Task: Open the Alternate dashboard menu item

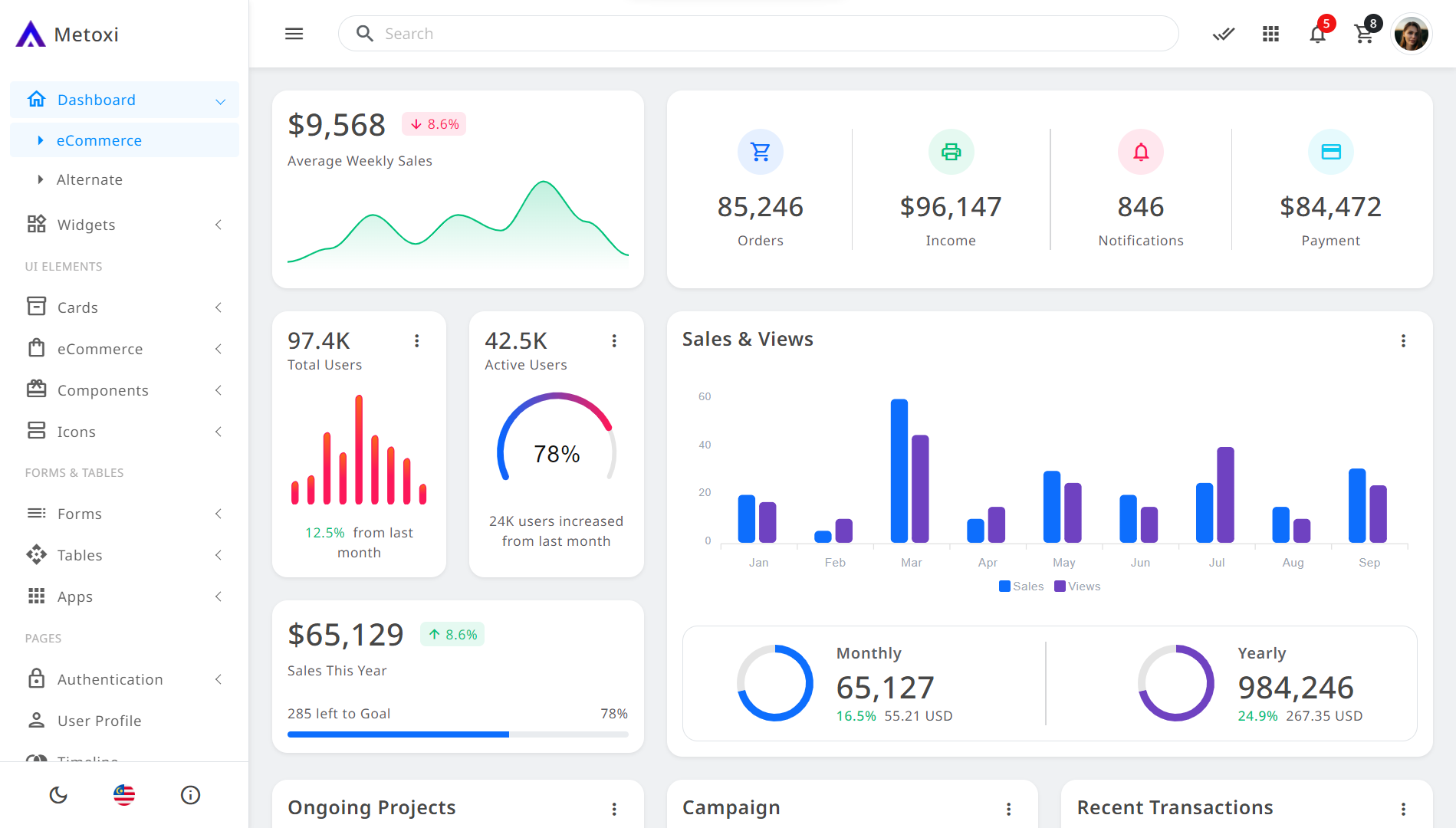Action: pyautogui.click(x=90, y=179)
